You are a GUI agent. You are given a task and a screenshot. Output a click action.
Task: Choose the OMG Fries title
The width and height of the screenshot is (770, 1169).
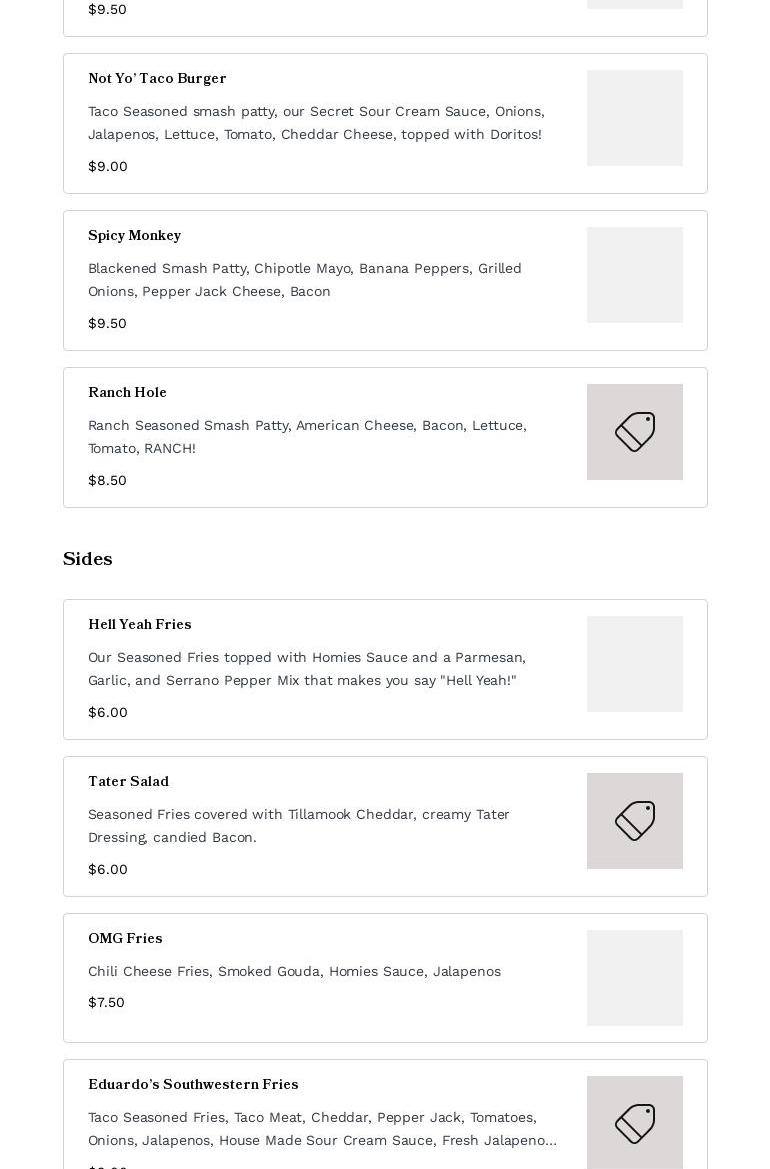pos(125,938)
